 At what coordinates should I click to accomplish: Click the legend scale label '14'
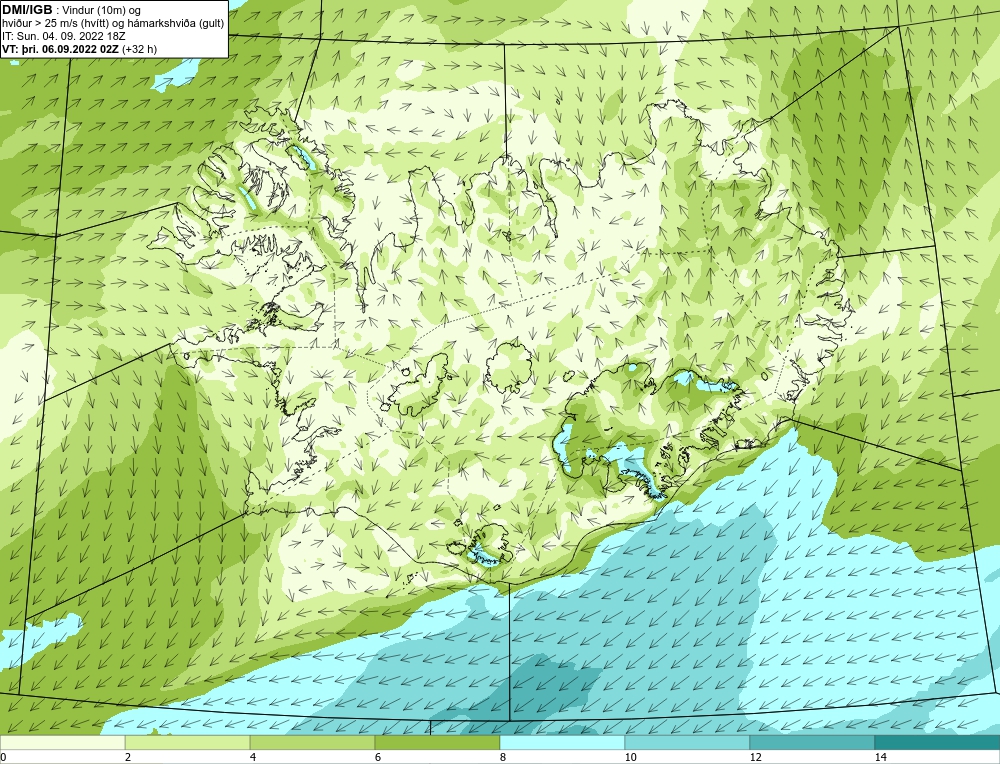tap(881, 757)
